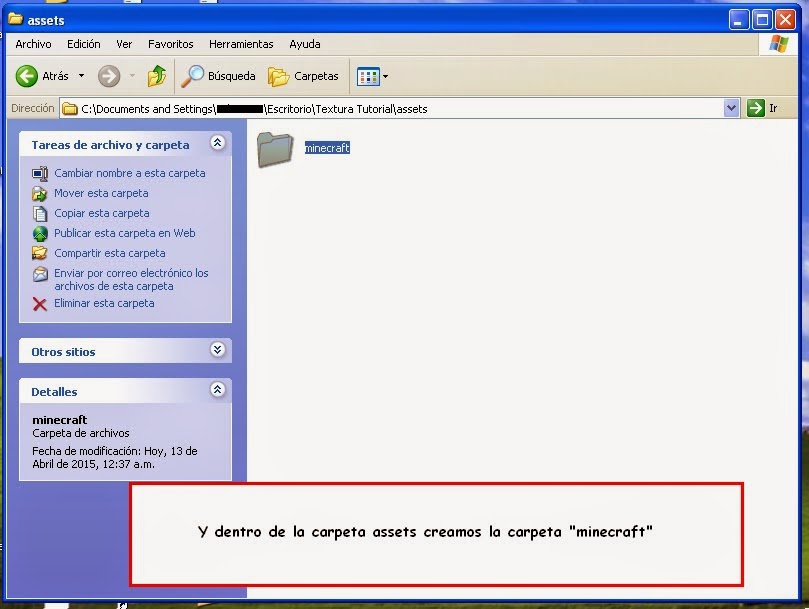Open the Views grid icon
The height and width of the screenshot is (609, 809).
(x=368, y=76)
